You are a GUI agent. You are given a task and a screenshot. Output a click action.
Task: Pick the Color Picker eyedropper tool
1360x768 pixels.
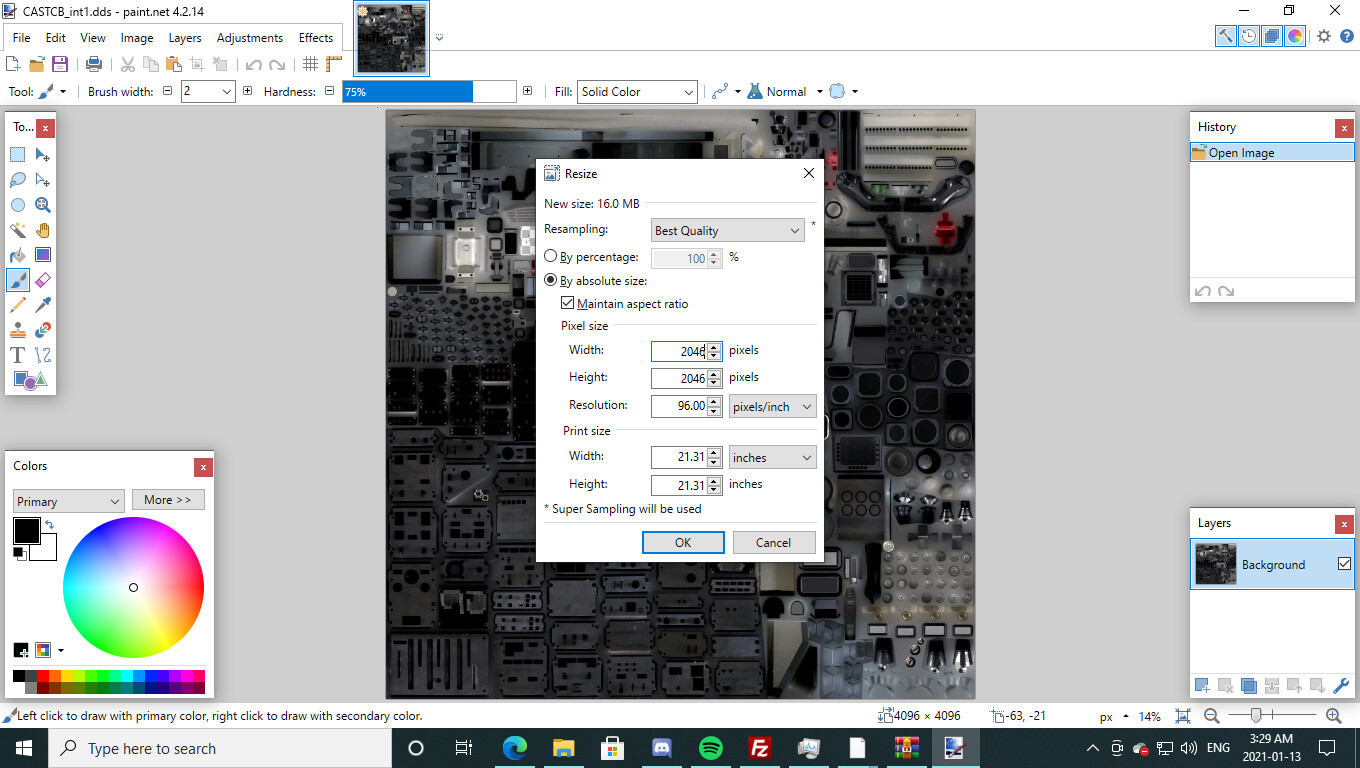point(43,305)
